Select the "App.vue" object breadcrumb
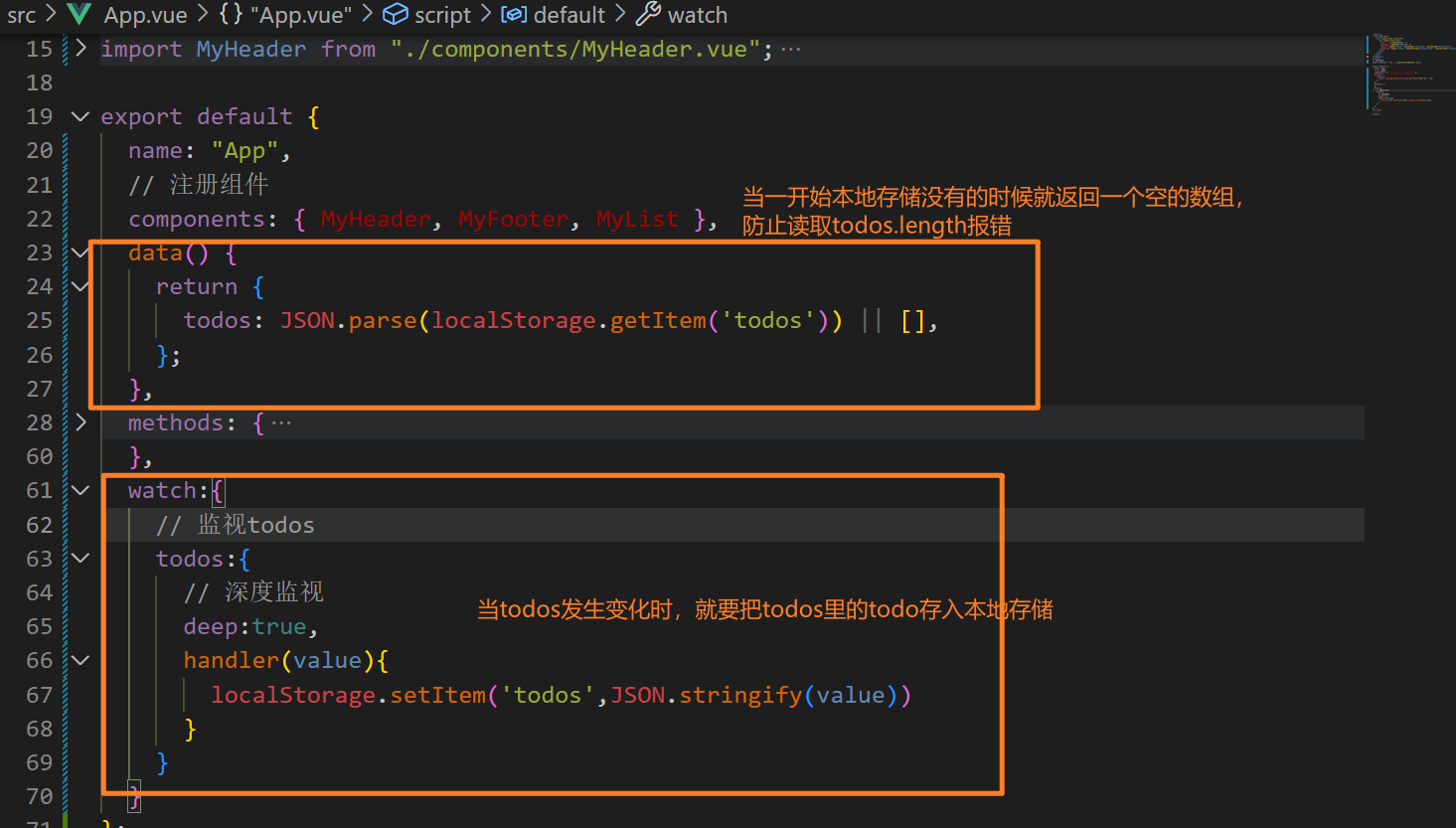This screenshot has height=828, width=1456. [301, 15]
